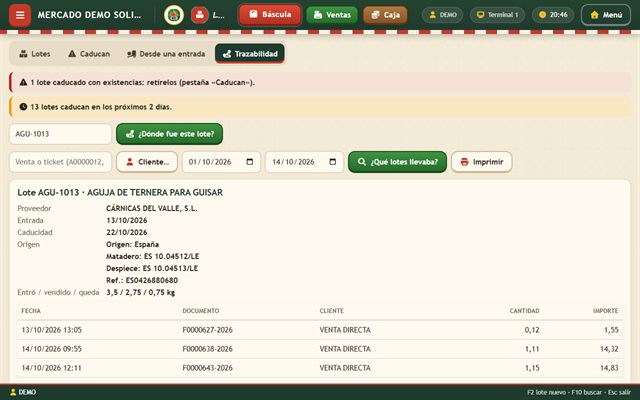Click Matadero: ES 10.04512/LE text
Viewport: 640px width, 400px height.
tap(152, 256)
